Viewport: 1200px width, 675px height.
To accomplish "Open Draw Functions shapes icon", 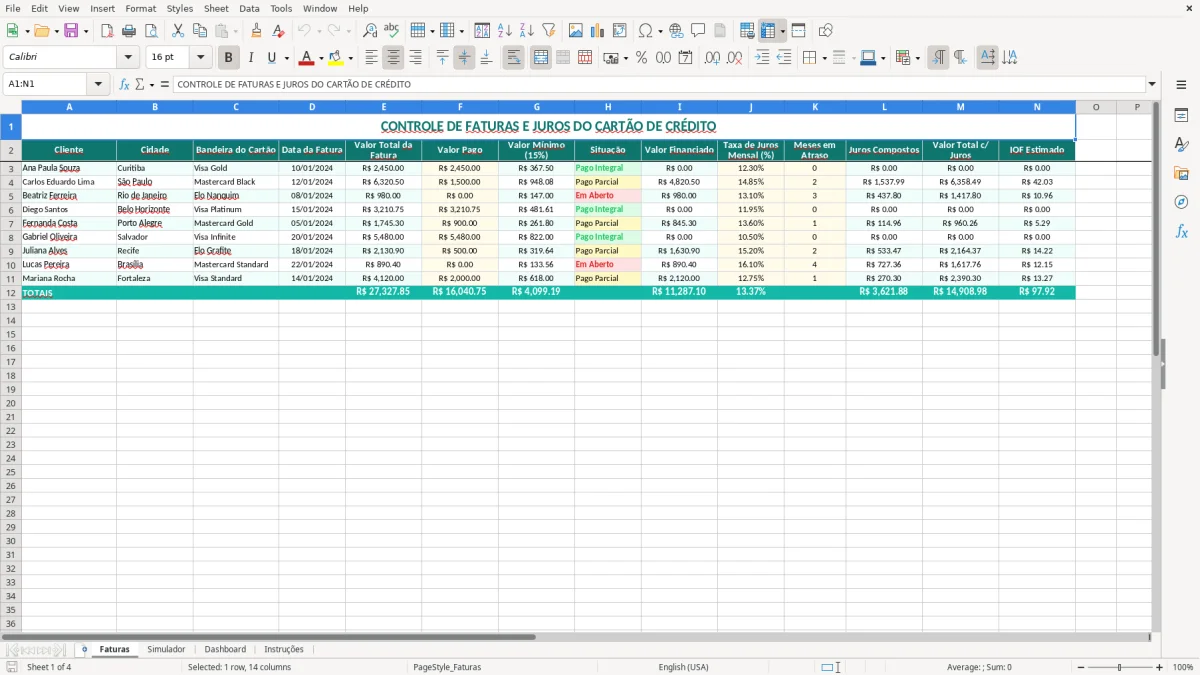I will tap(826, 31).
